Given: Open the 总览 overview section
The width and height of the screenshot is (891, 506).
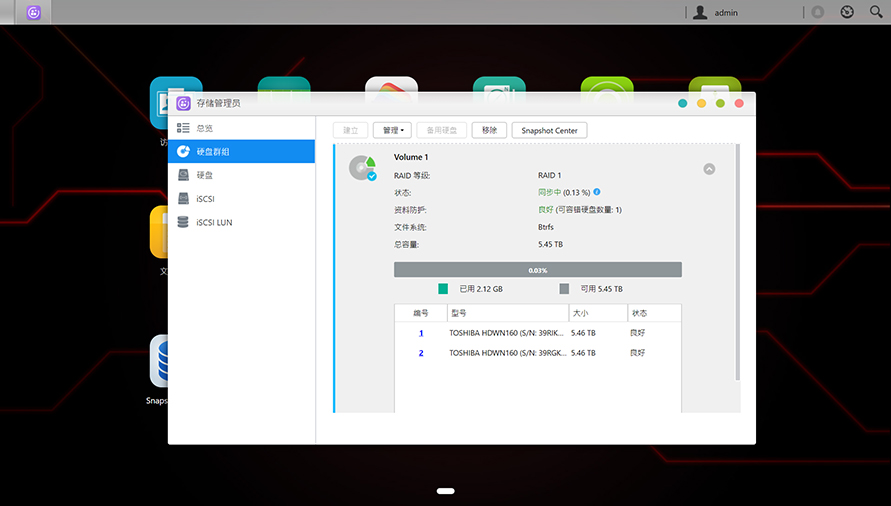Looking at the screenshot, I should coord(203,128).
